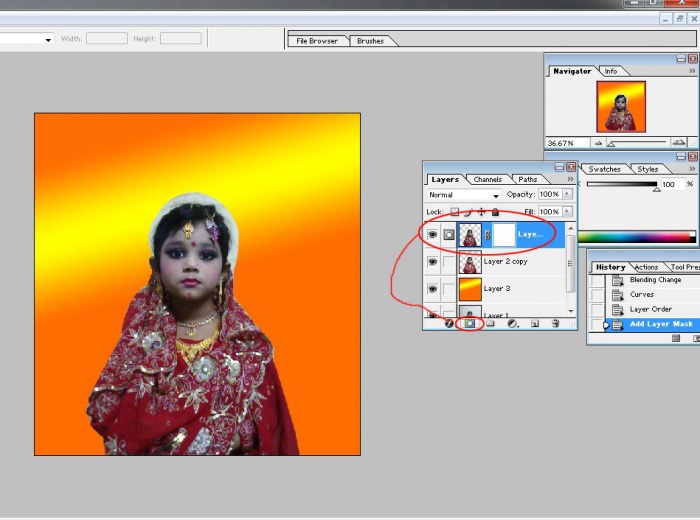
Task: Open the Layers panel options arrows
Action: [x=570, y=179]
